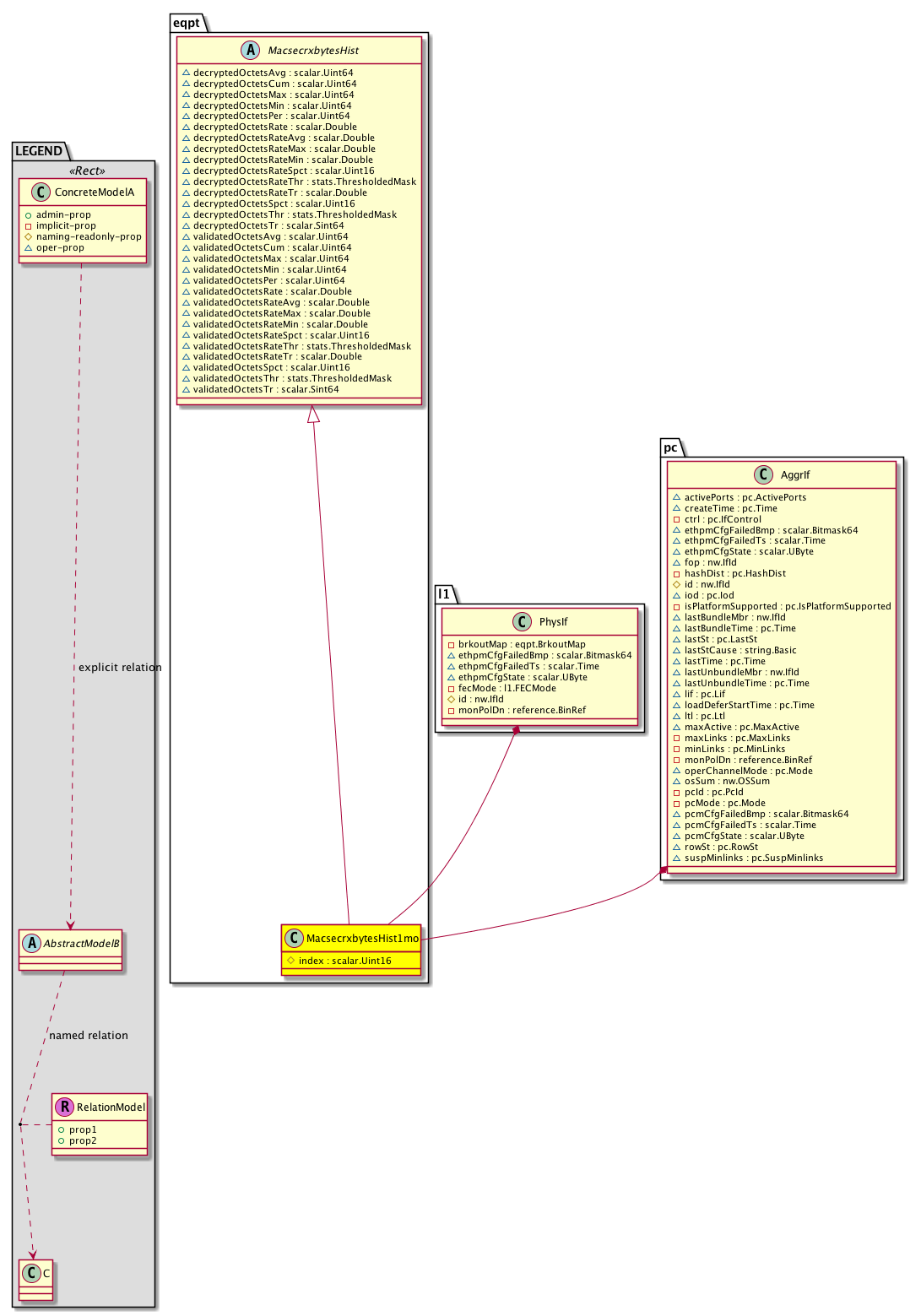Select the LEGEND package tab
921x1316 pixels.
click(39, 151)
